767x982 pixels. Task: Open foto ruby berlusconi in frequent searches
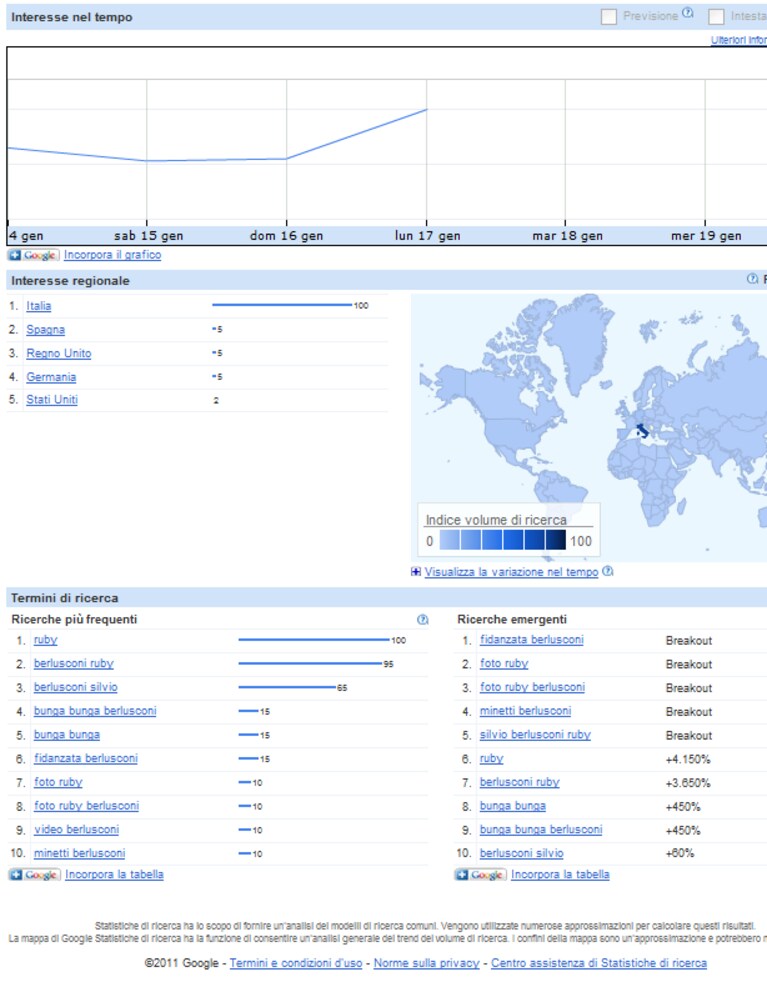(x=86, y=807)
